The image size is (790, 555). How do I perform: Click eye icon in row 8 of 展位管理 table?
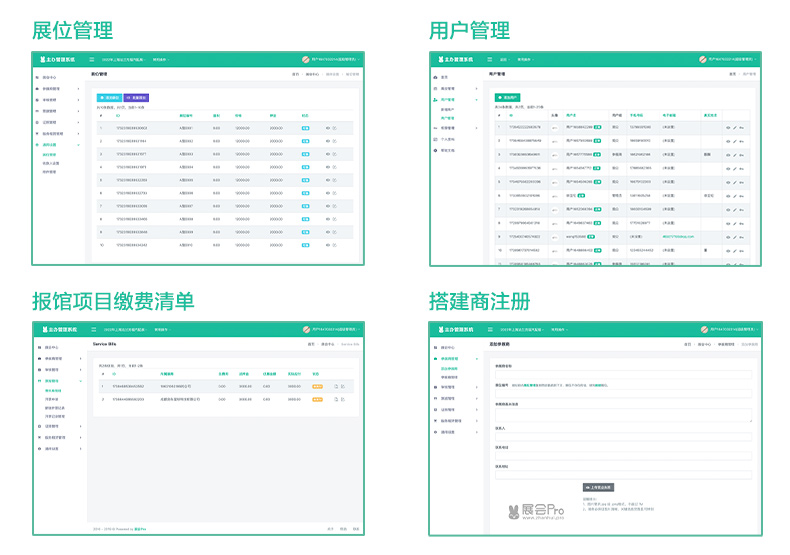click(x=328, y=219)
